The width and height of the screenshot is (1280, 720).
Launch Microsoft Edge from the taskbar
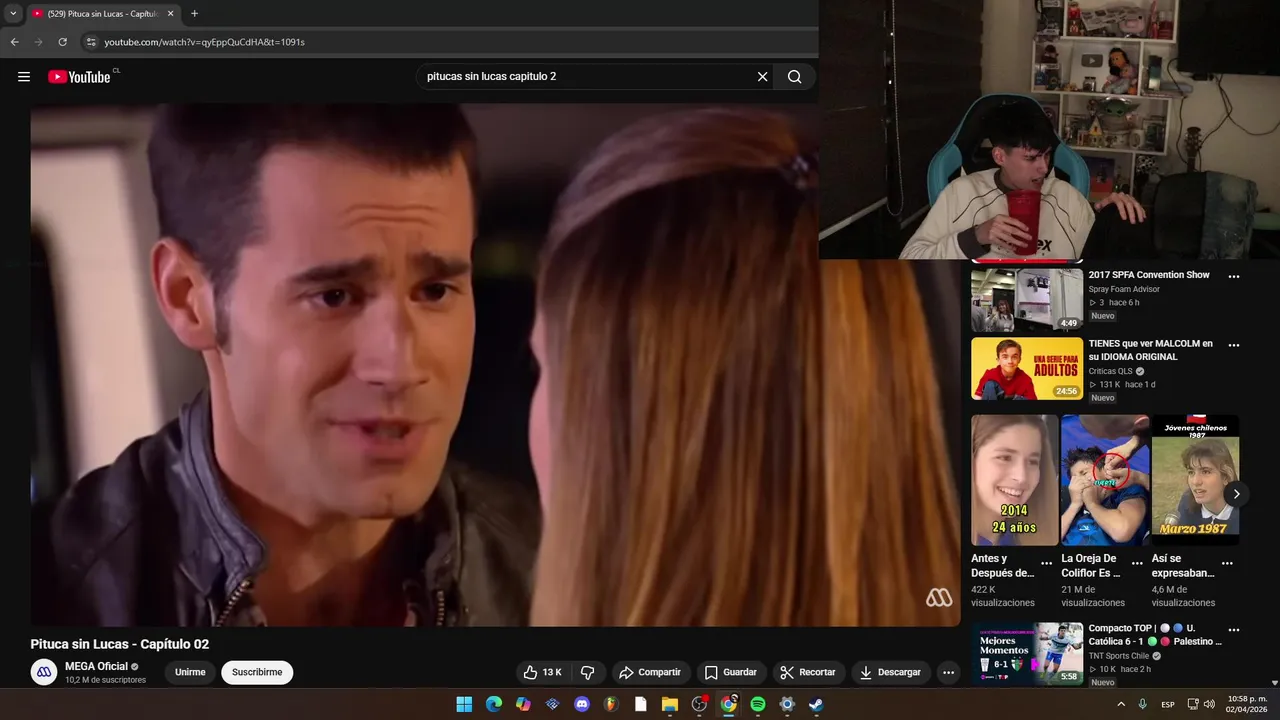[494, 704]
